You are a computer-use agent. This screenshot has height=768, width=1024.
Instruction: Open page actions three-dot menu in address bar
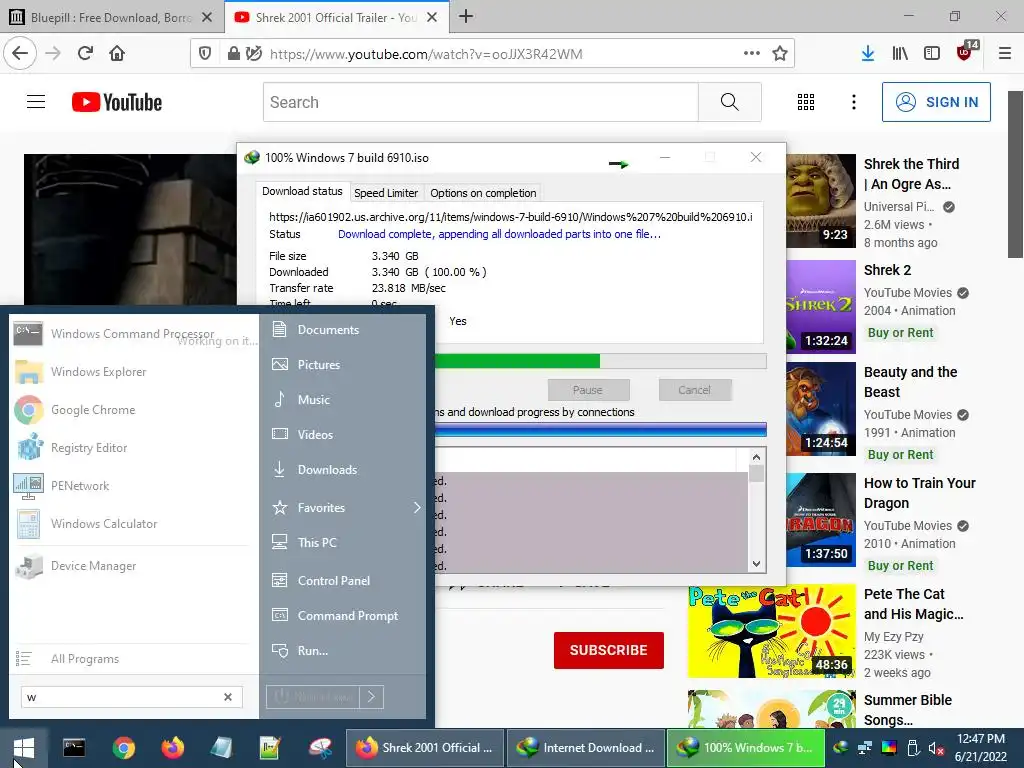tap(752, 54)
